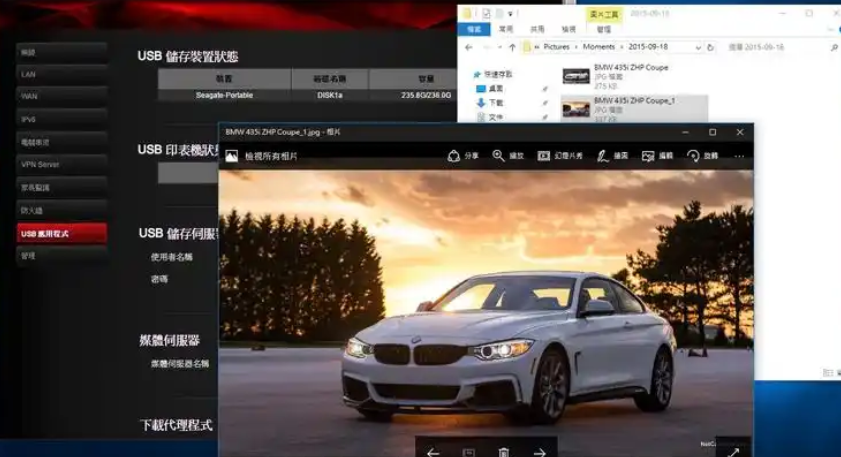Open the Share option in Photos toolbar
The width and height of the screenshot is (841, 457).
coord(462,156)
